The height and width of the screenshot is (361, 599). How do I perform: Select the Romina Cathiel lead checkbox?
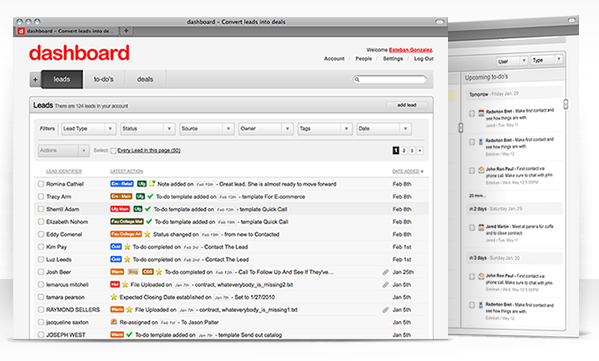pyautogui.click(x=41, y=184)
